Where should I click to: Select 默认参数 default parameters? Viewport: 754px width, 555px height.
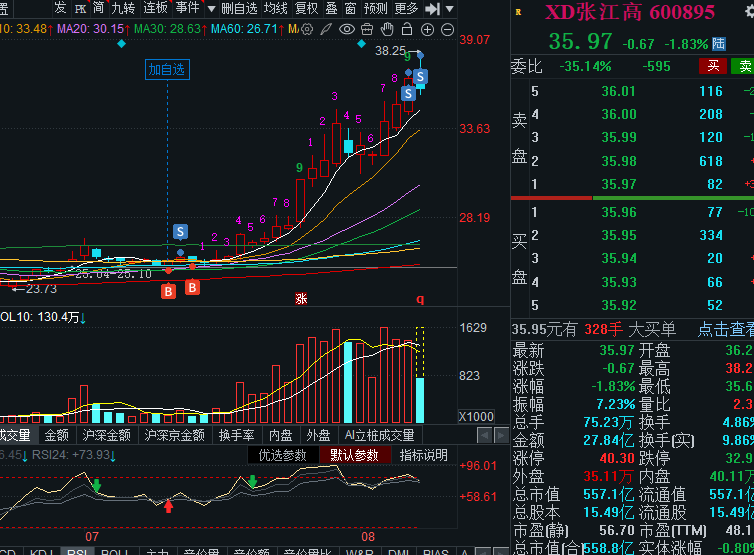(x=354, y=455)
